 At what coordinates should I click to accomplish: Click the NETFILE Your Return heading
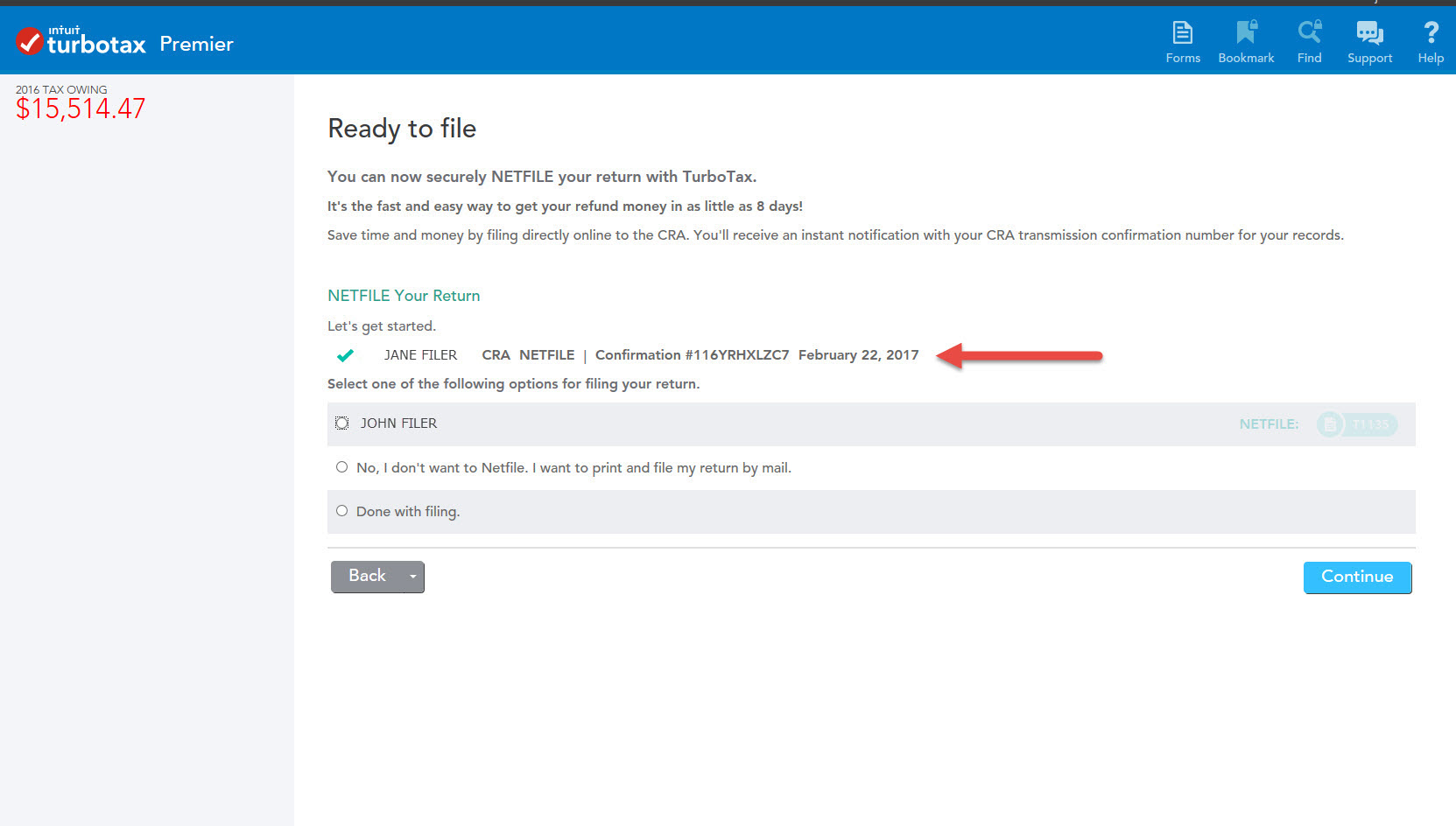tap(404, 296)
